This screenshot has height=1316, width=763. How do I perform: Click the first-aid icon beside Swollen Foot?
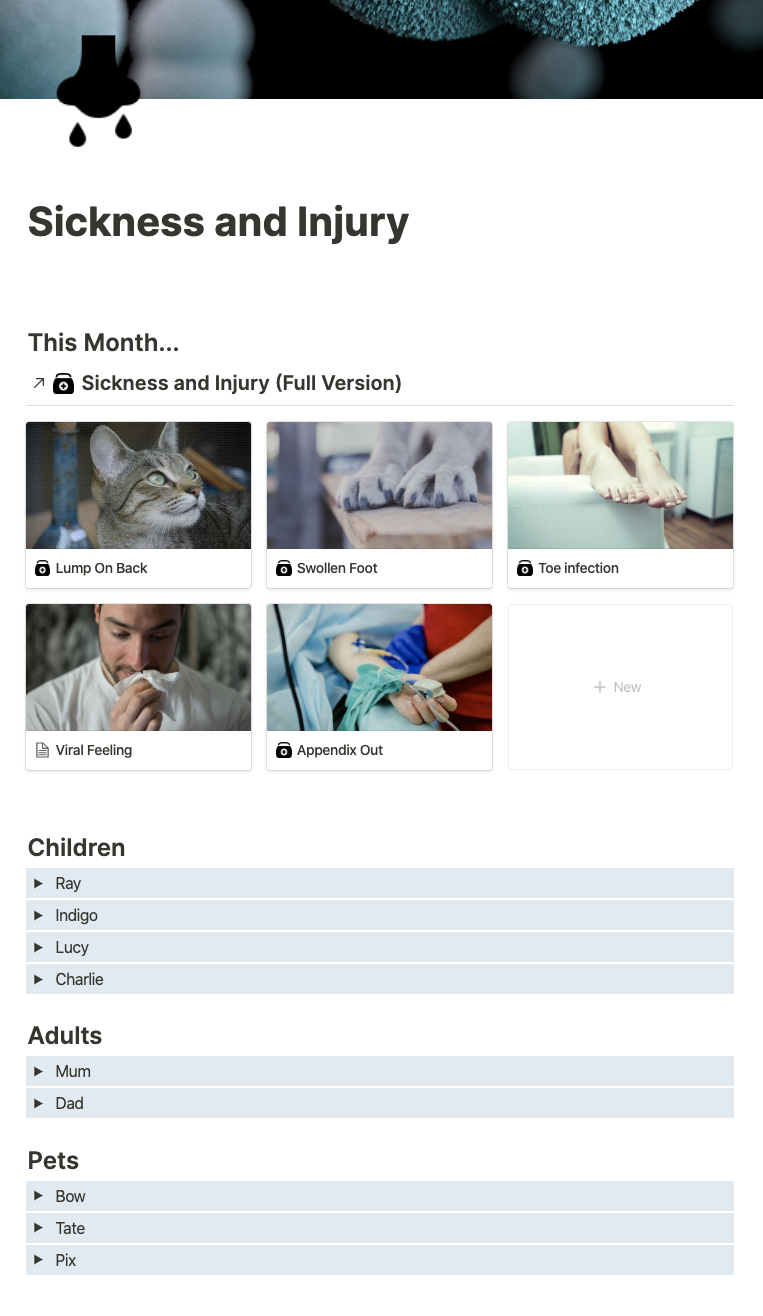(283, 568)
